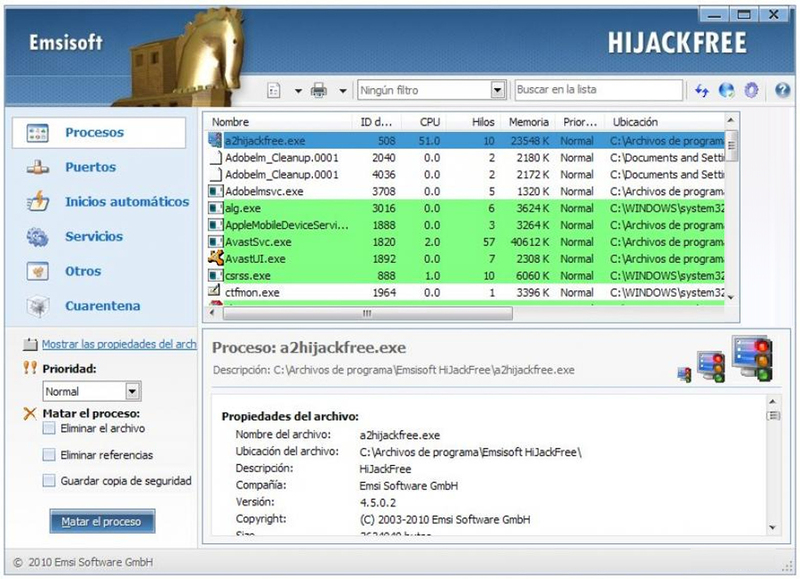Select the AvastUI.exe process row
800x579 pixels.
coord(465,259)
